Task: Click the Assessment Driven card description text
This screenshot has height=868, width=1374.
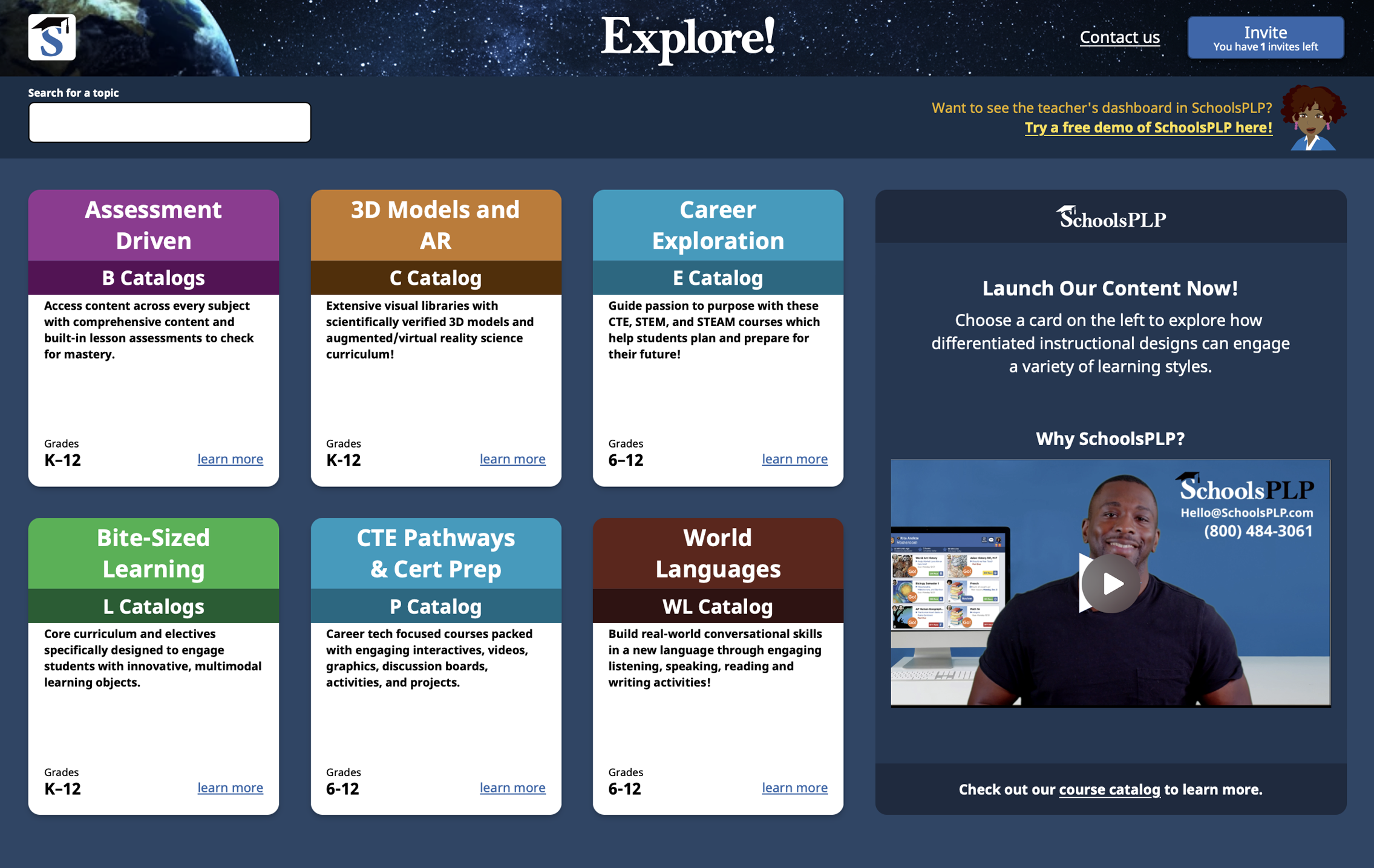Action: pyautogui.click(x=149, y=330)
